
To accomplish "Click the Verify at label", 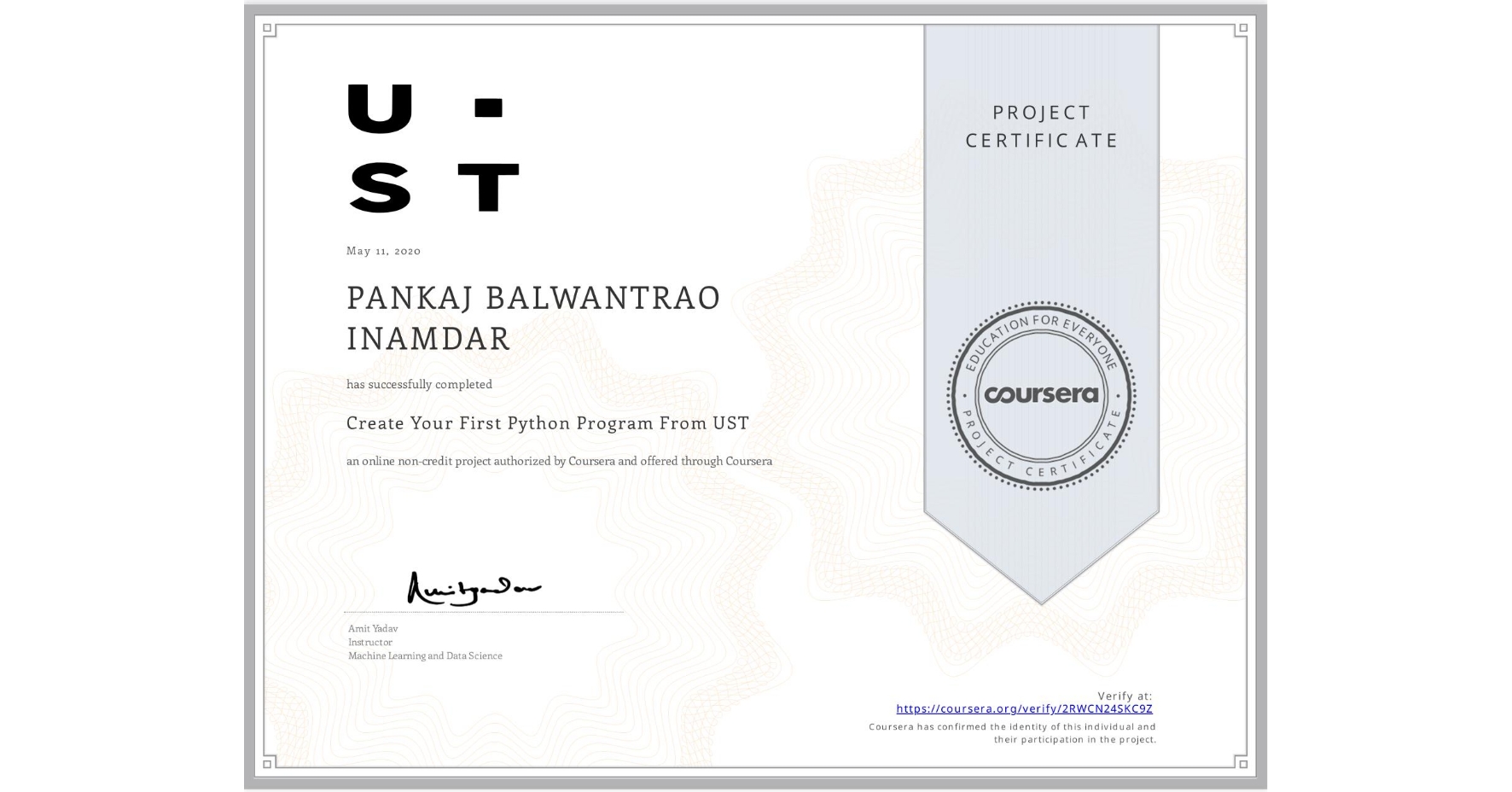I will click(x=1124, y=694).
